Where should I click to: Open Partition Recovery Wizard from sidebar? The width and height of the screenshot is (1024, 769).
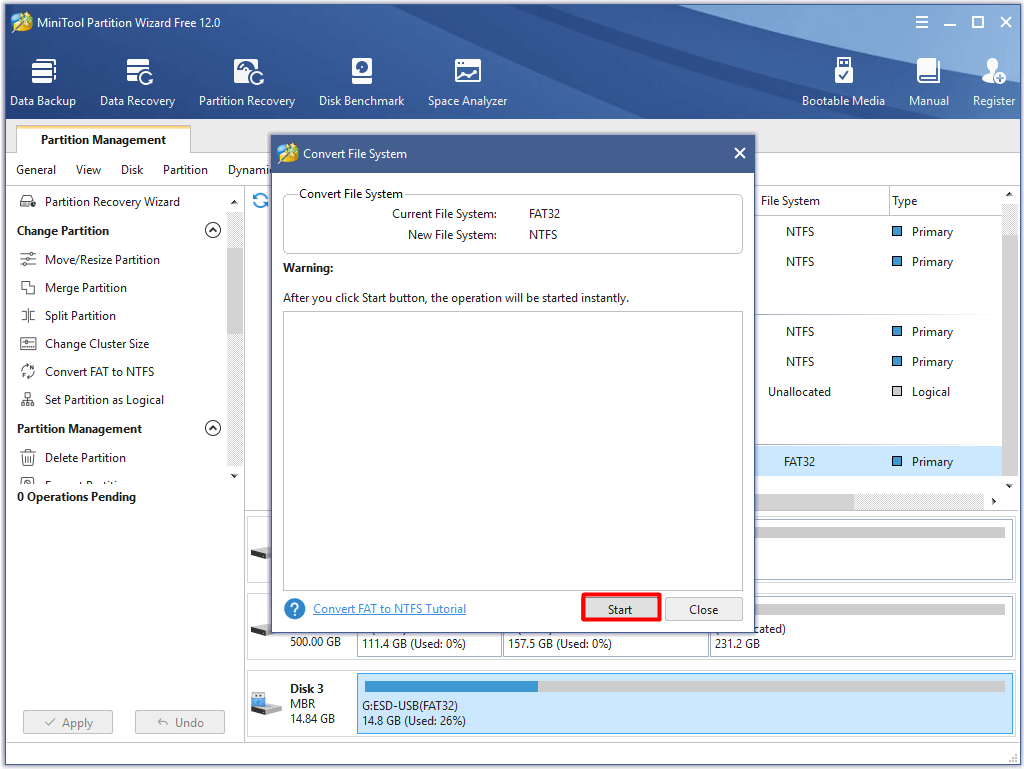pos(112,202)
